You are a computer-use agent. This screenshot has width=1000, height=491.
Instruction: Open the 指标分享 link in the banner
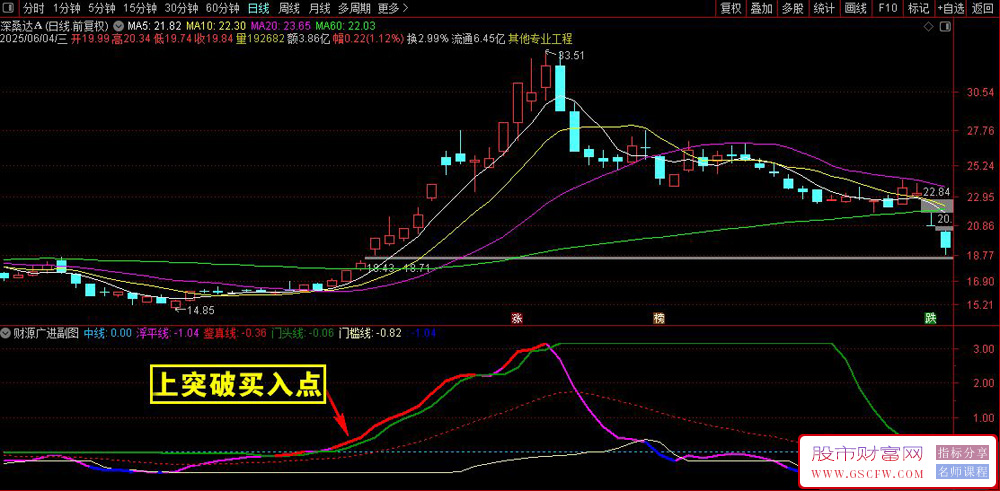(960, 453)
